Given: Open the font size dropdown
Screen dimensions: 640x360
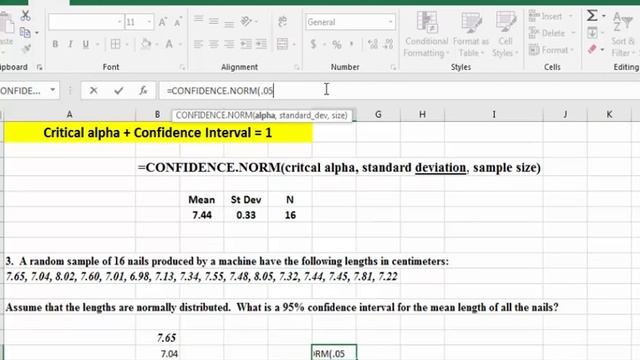Looking at the screenshot, I should (149, 22).
